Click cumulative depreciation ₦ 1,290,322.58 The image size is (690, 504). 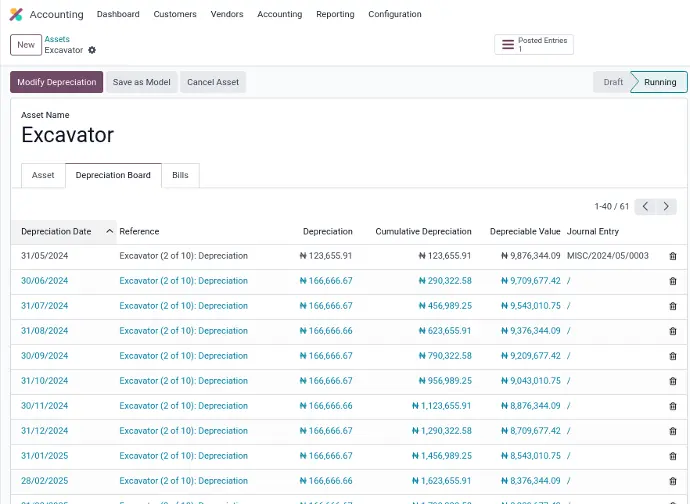coord(442,431)
